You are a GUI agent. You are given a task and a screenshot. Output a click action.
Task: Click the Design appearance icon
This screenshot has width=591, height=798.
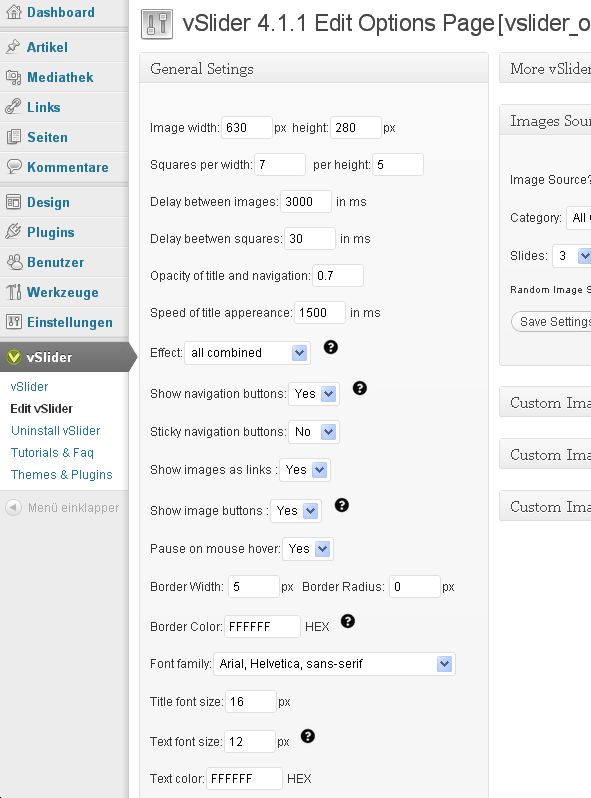(14, 202)
